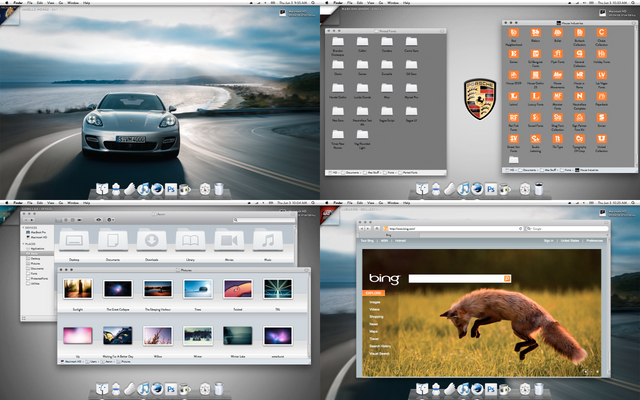This screenshot has width=640, height=400.
Task: Click the Hotmail link on Bing page
Action: click(x=400, y=241)
